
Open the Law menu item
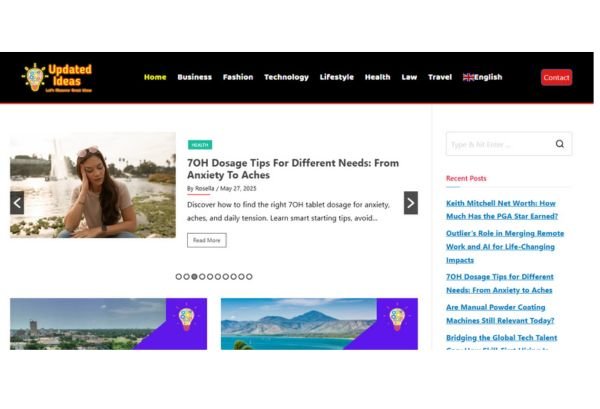point(409,77)
